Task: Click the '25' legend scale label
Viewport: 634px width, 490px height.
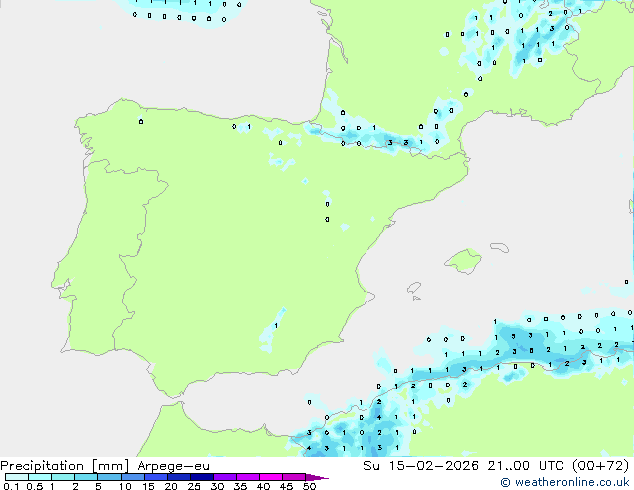Action: pos(194,486)
